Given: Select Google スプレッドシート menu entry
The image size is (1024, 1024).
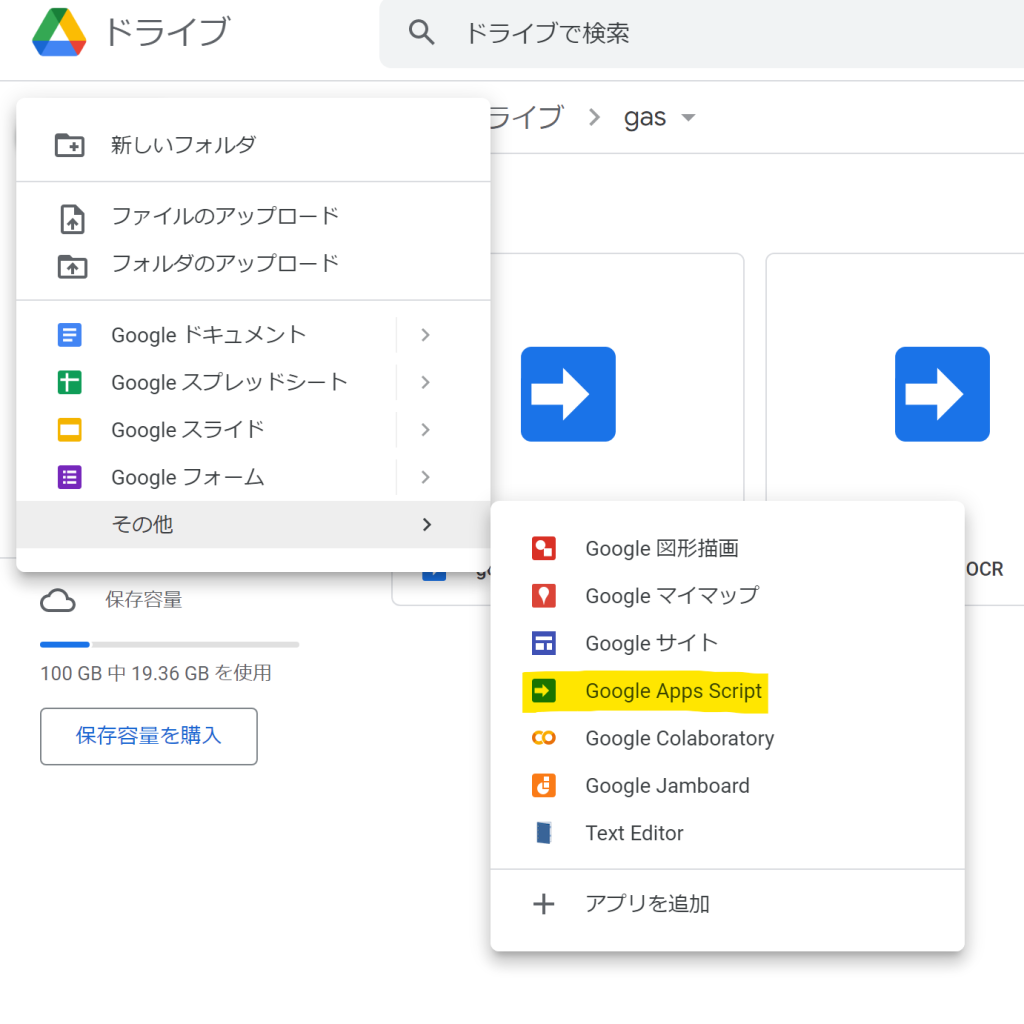Looking at the screenshot, I should 253,382.
